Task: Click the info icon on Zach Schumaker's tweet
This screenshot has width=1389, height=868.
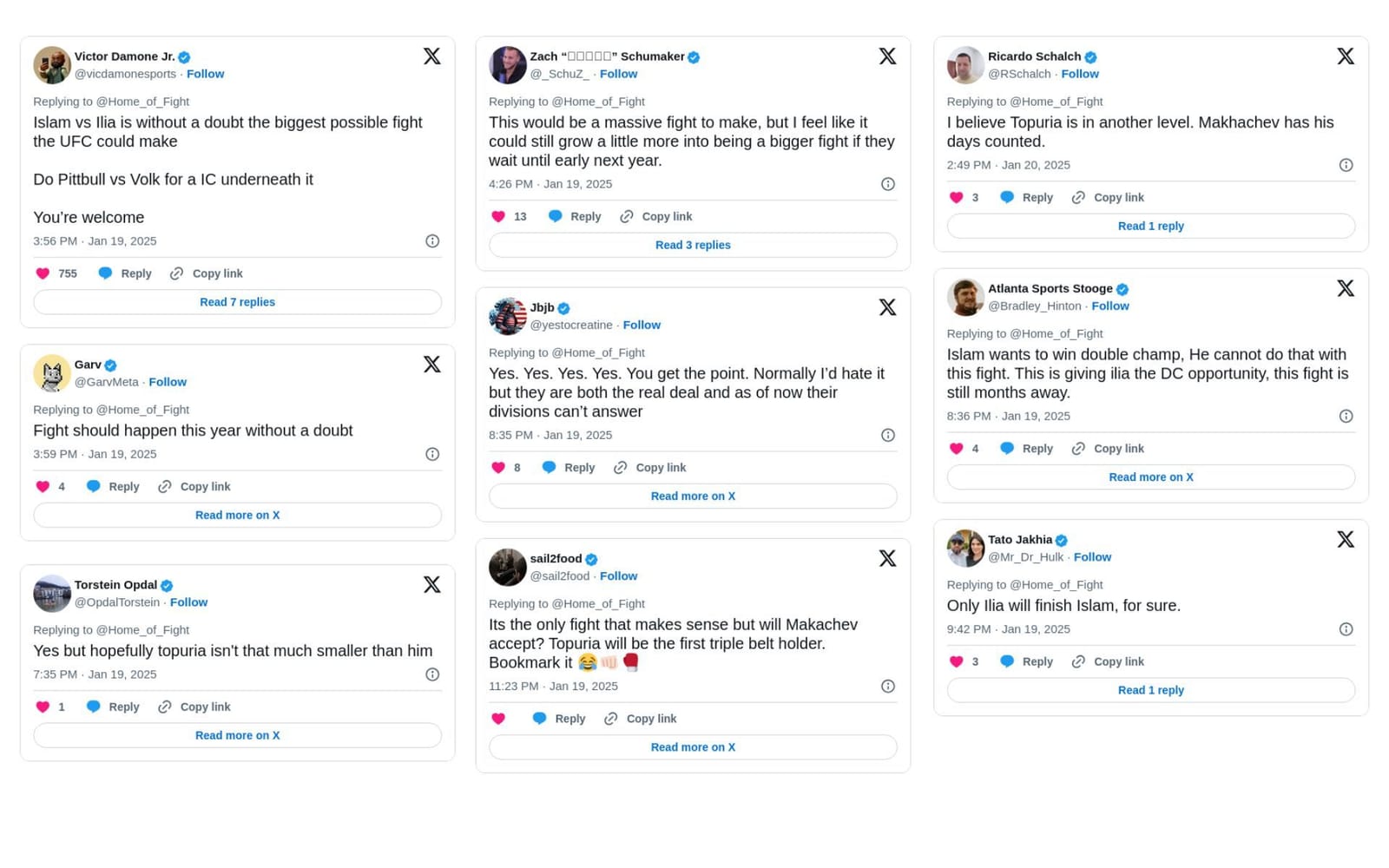Action: pyautogui.click(x=887, y=184)
